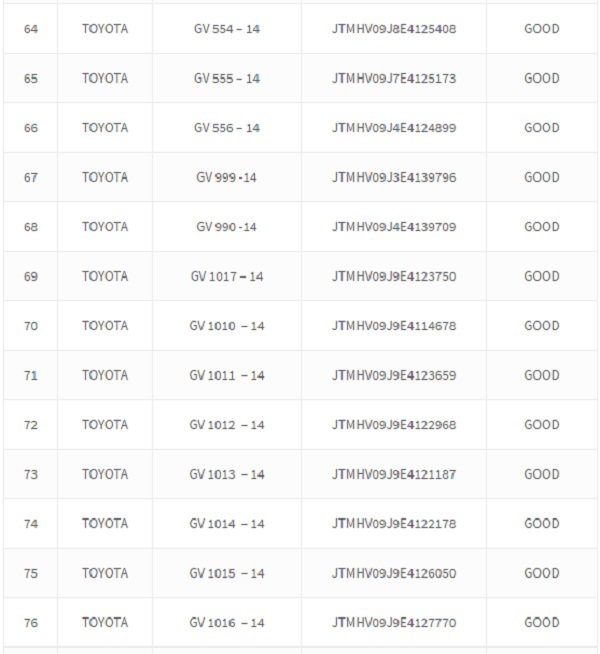The height and width of the screenshot is (654, 600).
Task: Click chassis number JTMHV09J9E4114678
Action: (x=394, y=326)
